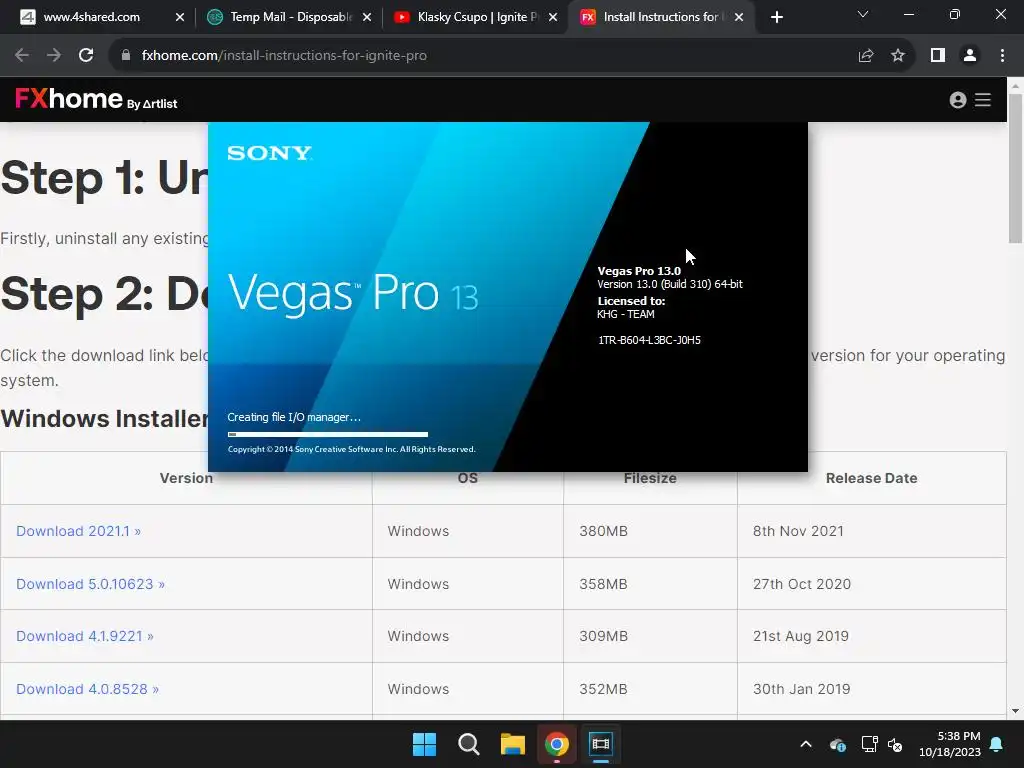Click the Download 2021.1 link
This screenshot has width=1024, height=768.
(78, 531)
